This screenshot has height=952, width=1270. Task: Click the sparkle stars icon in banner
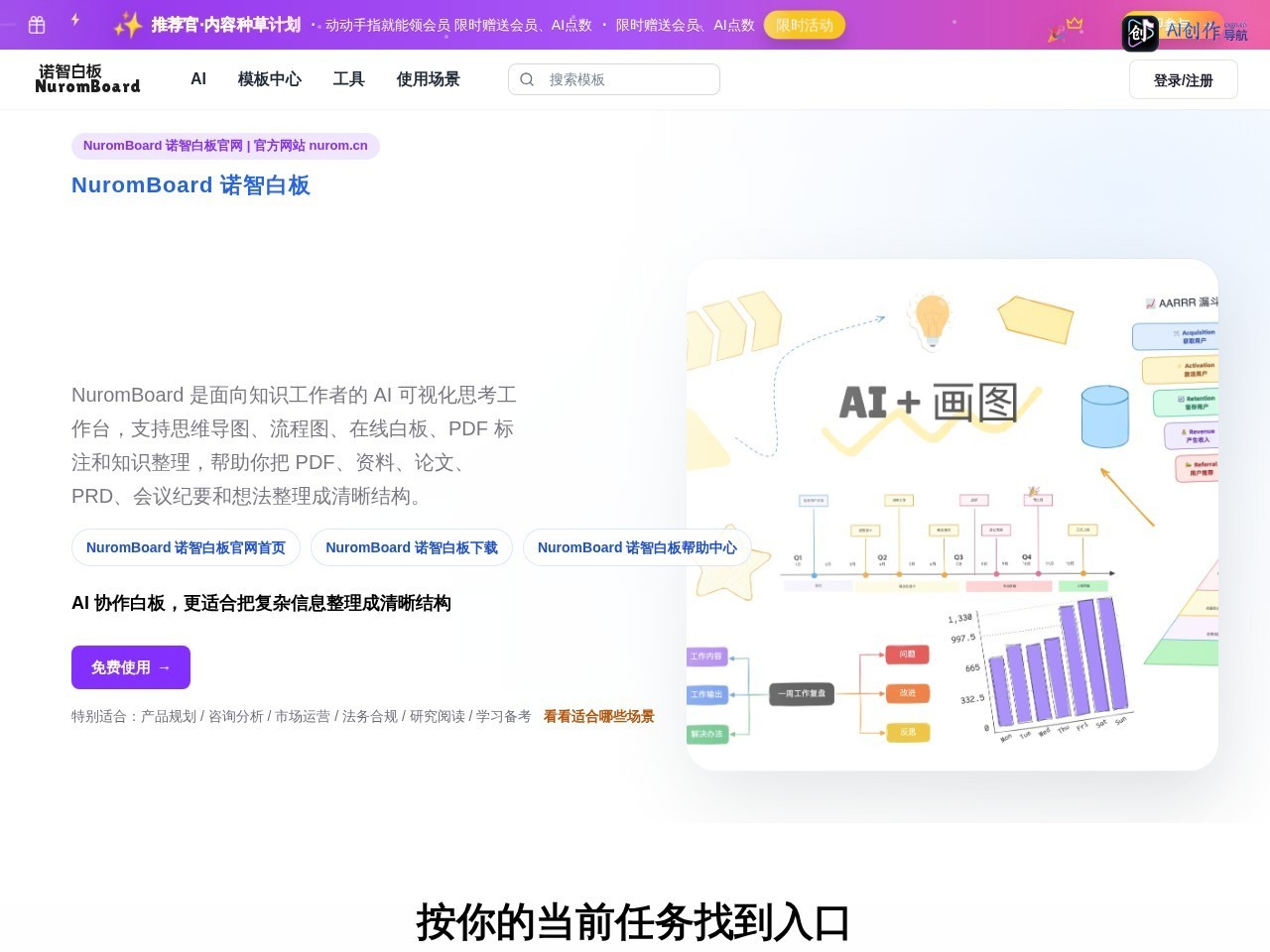click(128, 25)
